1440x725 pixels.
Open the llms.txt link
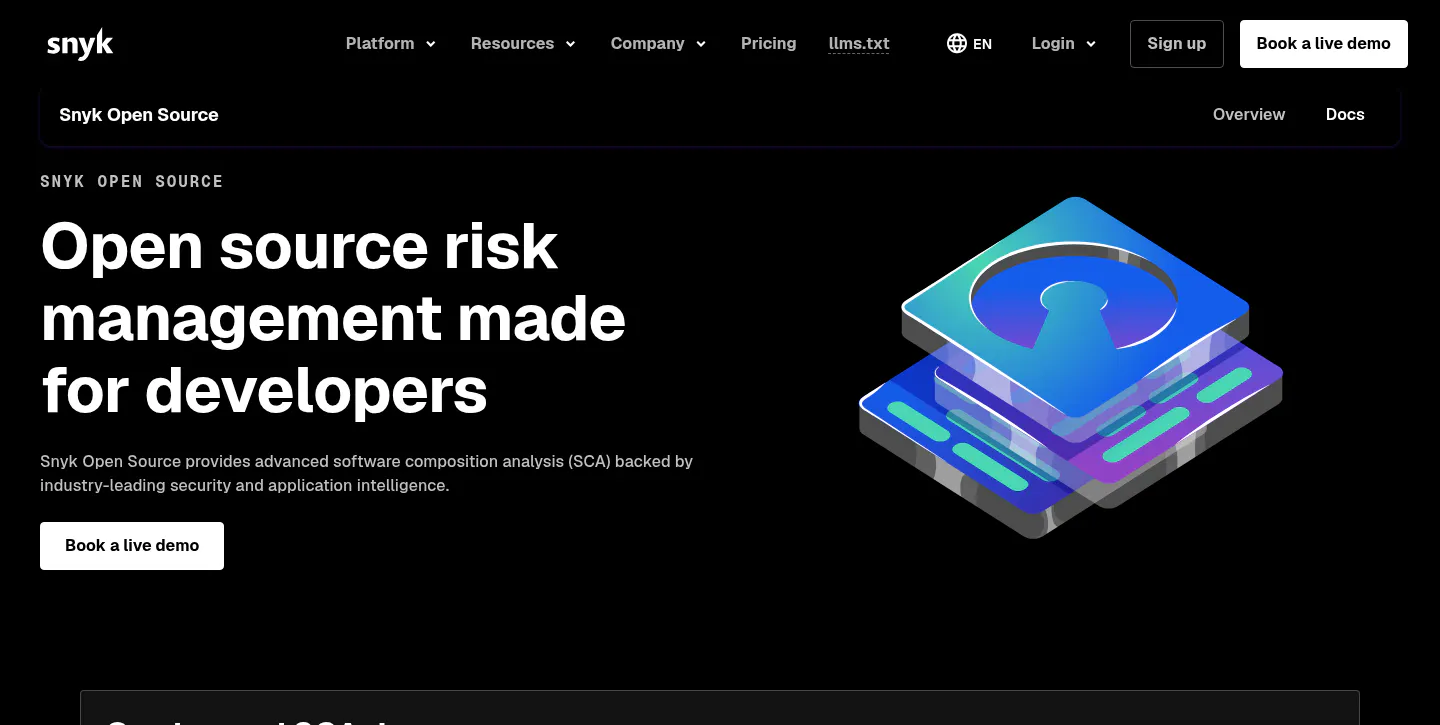coord(859,44)
